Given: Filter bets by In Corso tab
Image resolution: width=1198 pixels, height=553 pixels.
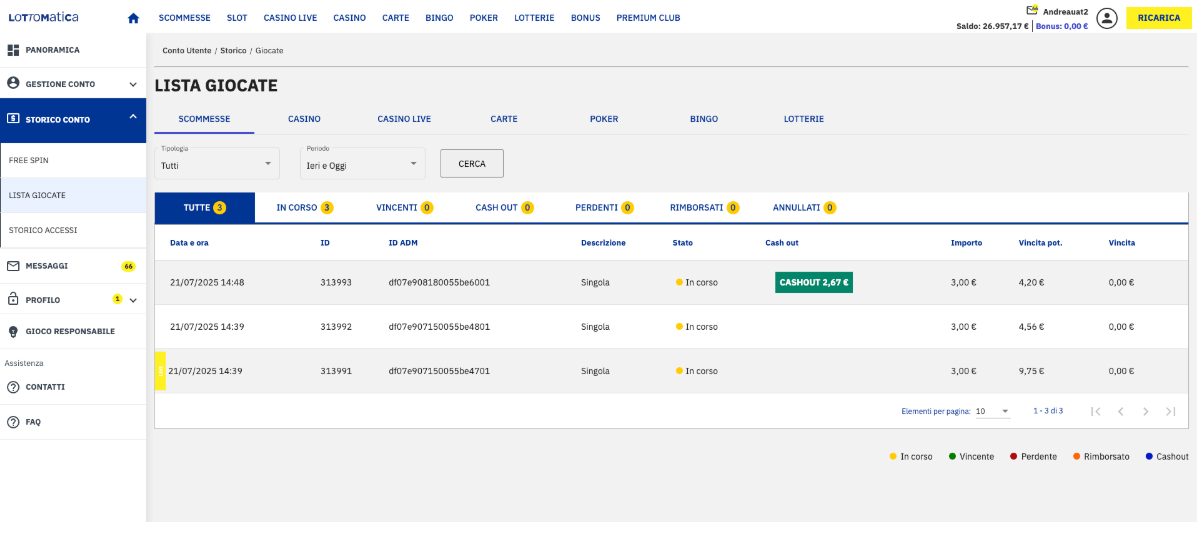Looking at the screenshot, I should pos(304,208).
